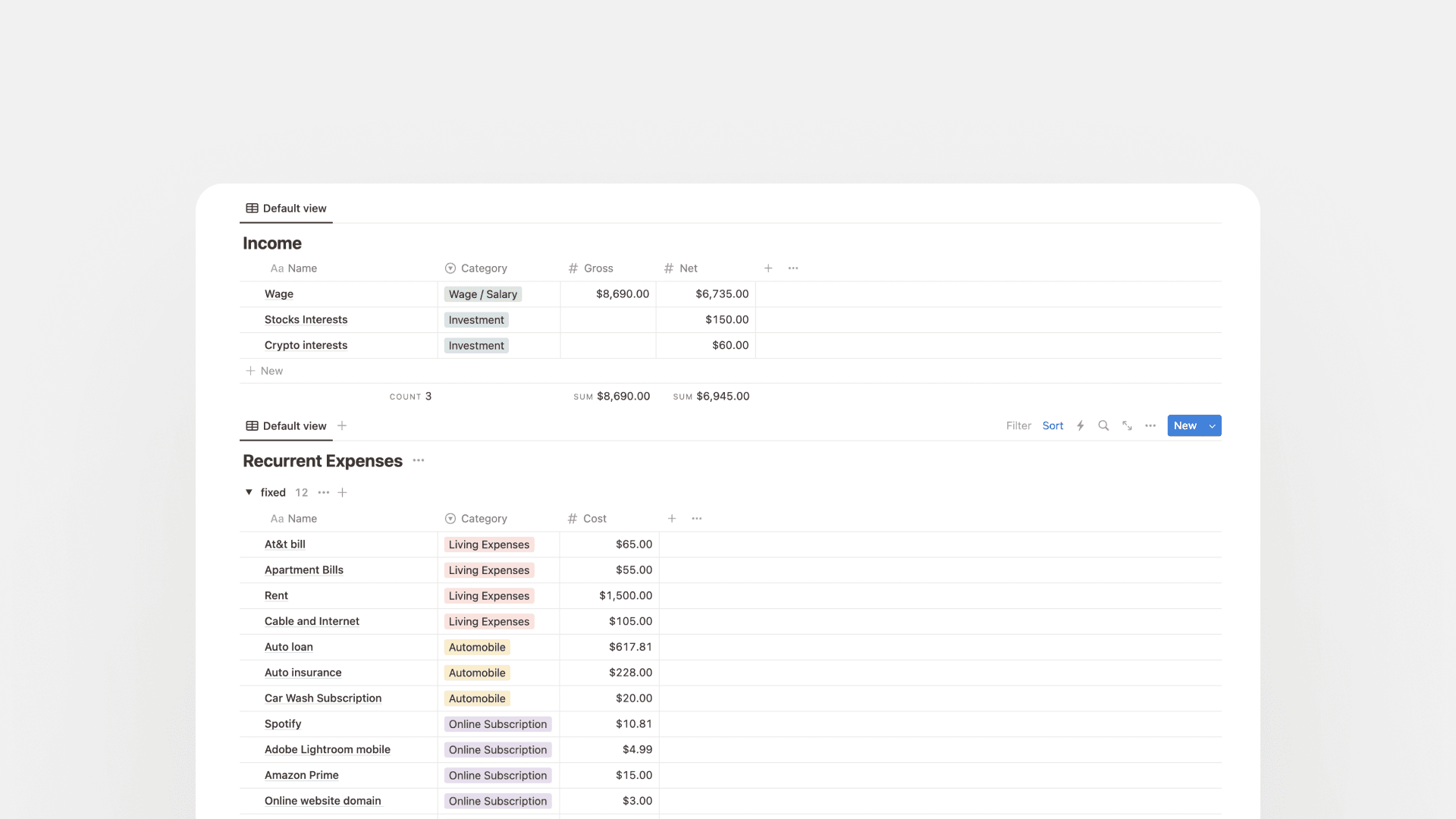The width and height of the screenshot is (1456, 819).
Task: Open the Auto insurance entry
Action: 303,673
